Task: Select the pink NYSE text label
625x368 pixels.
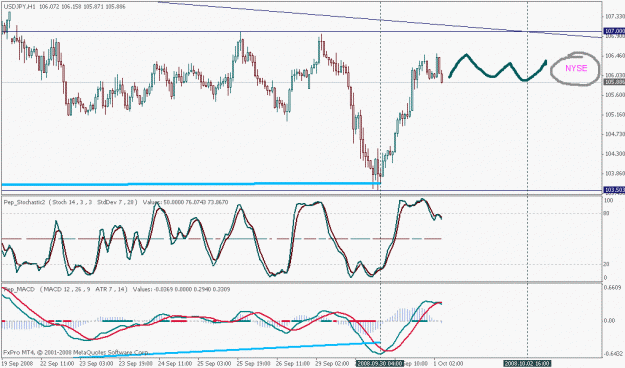Action: (x=576, y=68)
